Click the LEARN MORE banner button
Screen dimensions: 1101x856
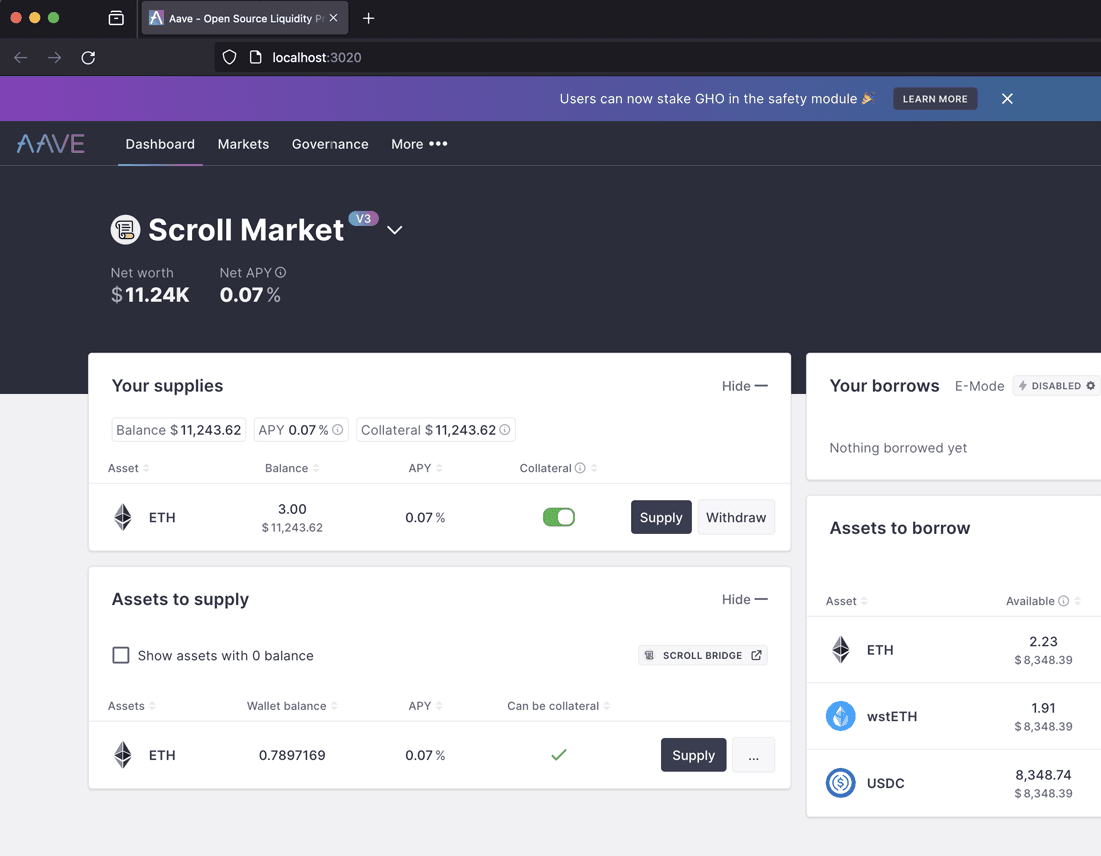(935, 99)
